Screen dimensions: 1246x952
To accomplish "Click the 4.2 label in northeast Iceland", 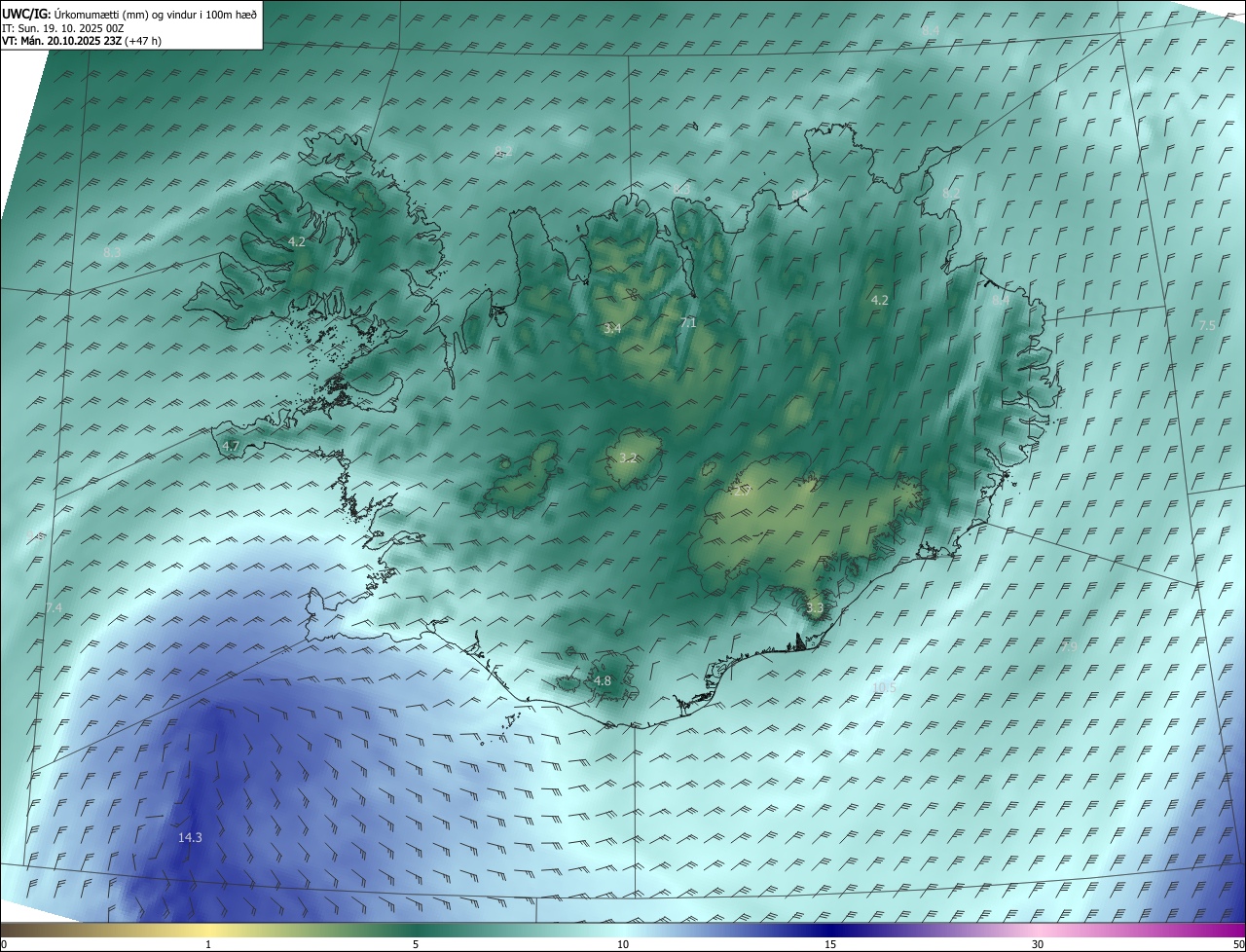I will [880, 300].
